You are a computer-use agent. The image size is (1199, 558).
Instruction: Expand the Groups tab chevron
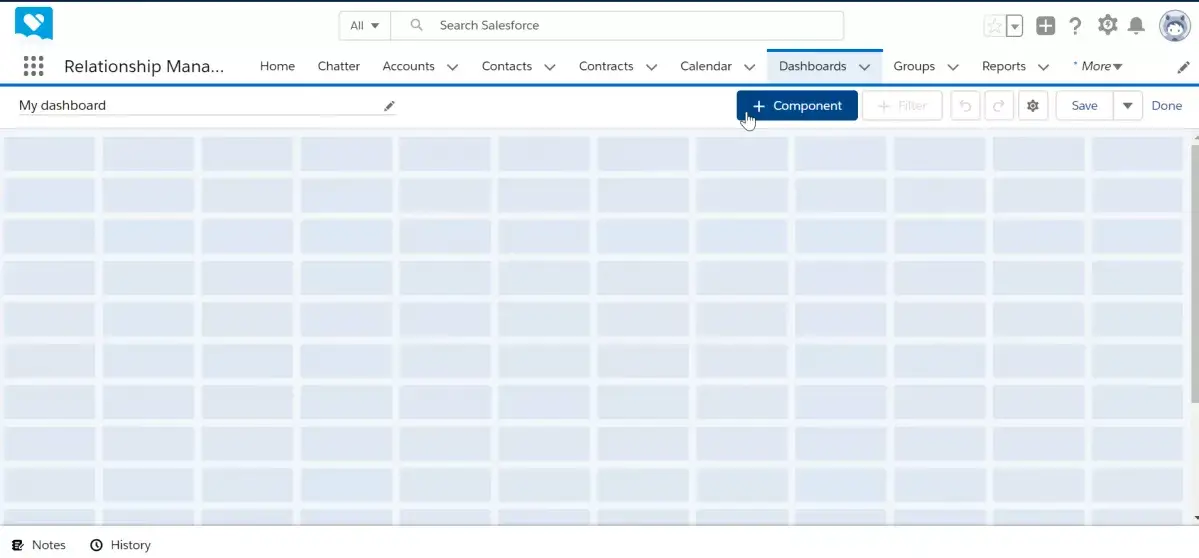click(x=953, y=67)
